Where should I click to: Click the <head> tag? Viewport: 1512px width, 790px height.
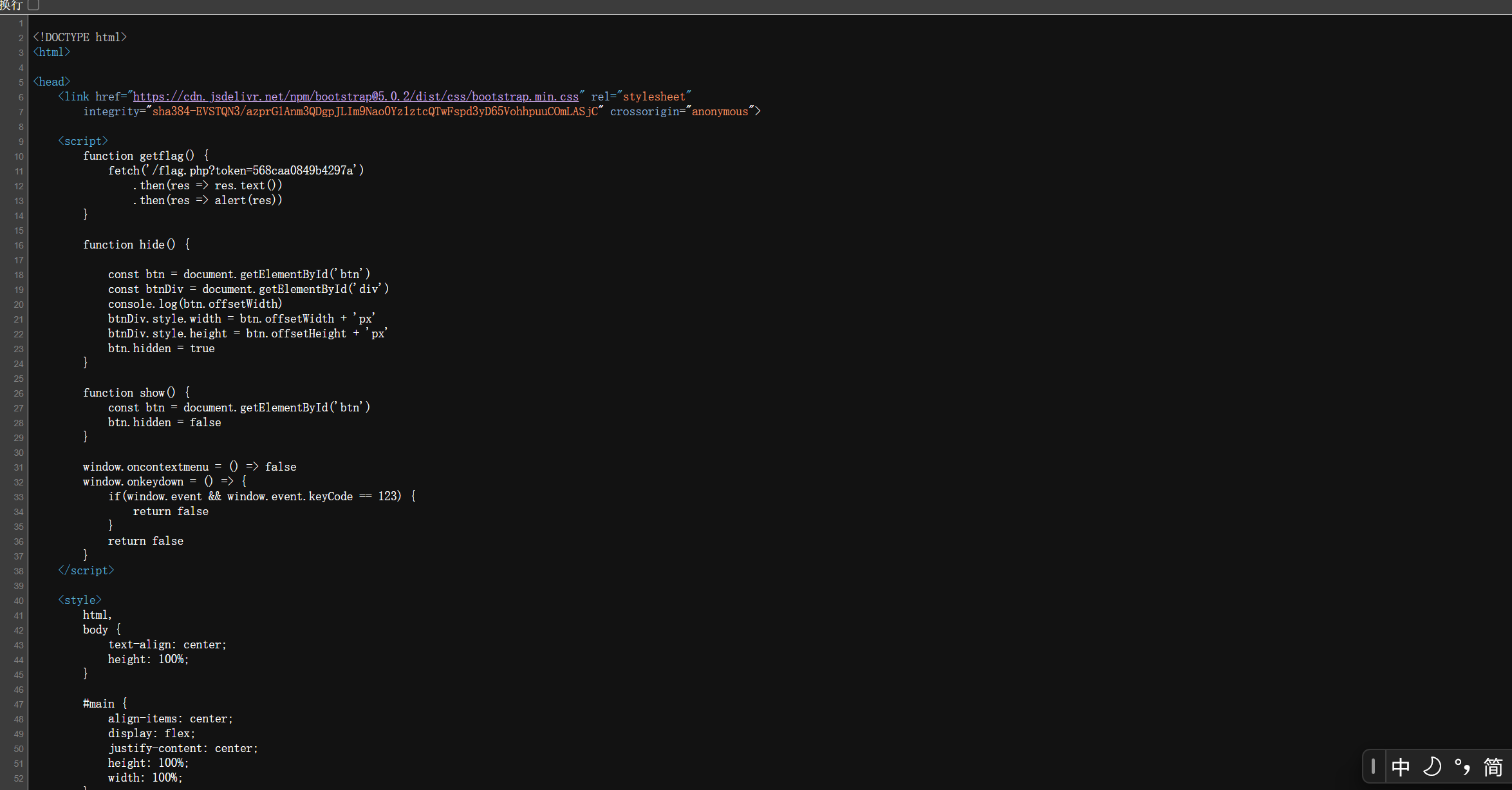(x=51, y=82)
